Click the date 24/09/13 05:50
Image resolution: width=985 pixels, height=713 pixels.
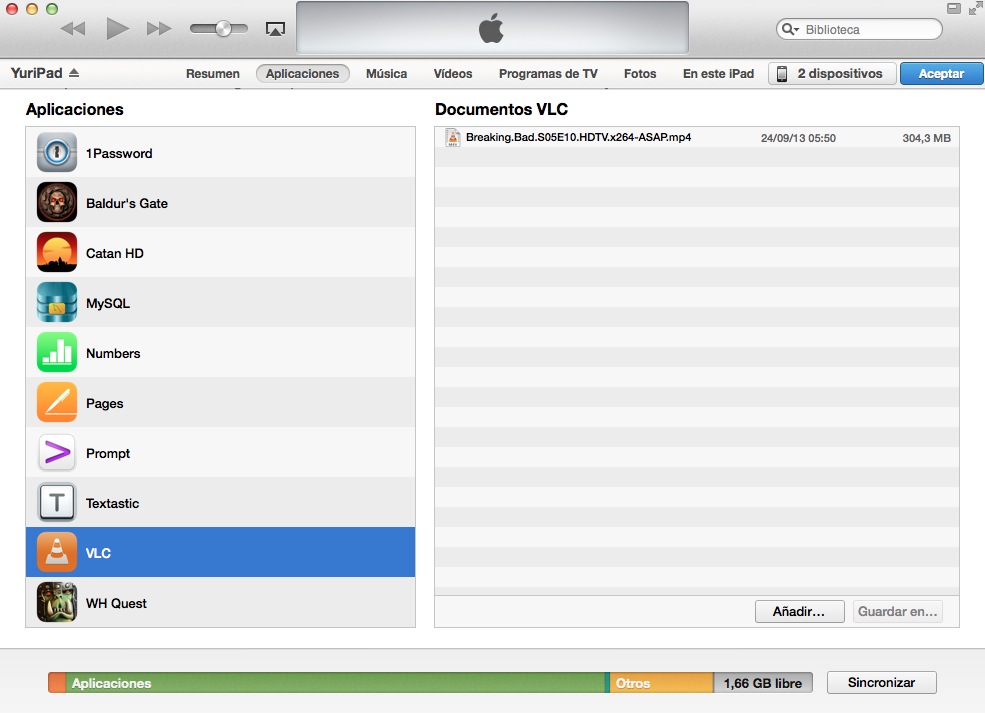click(798, 138)
